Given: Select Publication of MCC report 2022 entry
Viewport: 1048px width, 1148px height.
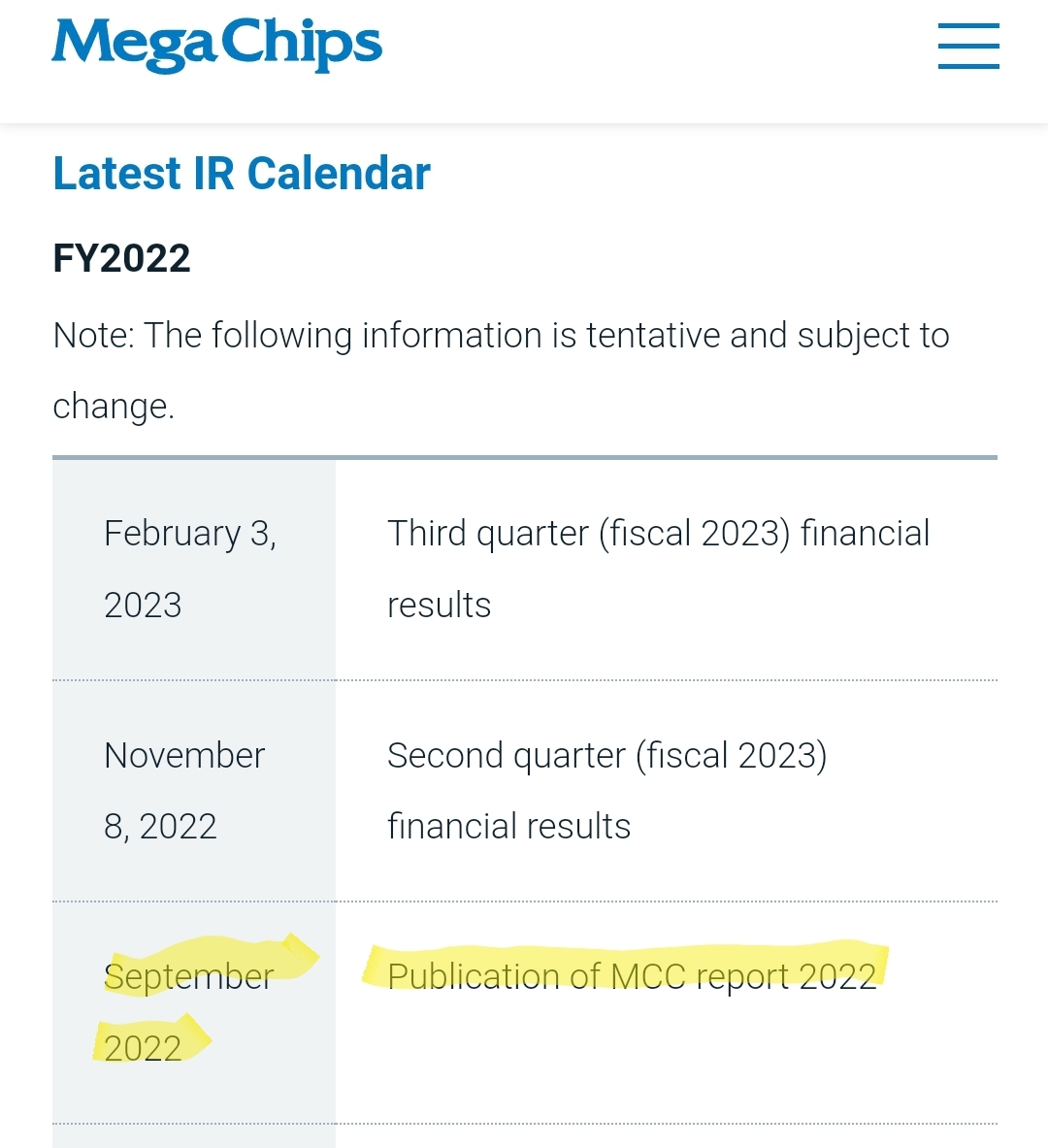Looking at the screenshot, I should click(x=632, y=976).
